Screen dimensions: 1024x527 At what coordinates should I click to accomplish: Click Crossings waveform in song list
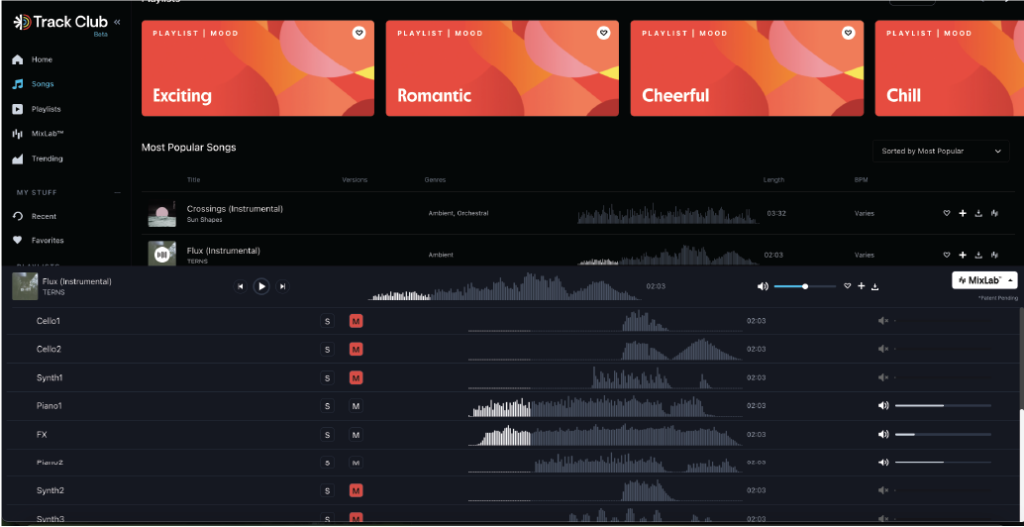[x=668, y=214]
